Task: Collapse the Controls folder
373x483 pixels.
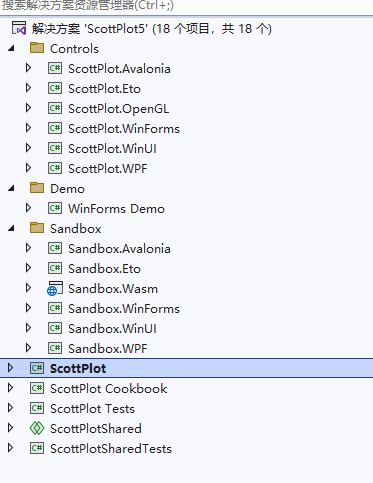Action: (11, 48)
